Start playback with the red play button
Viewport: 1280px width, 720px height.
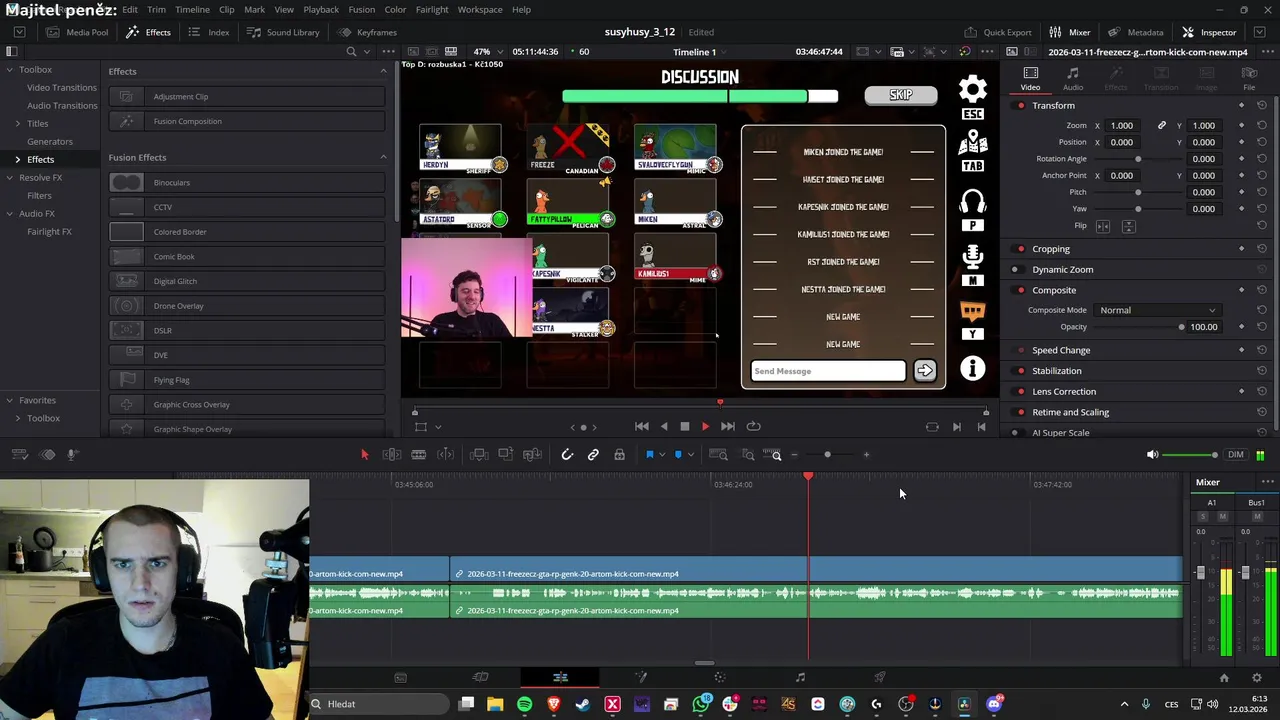point(705,426)
